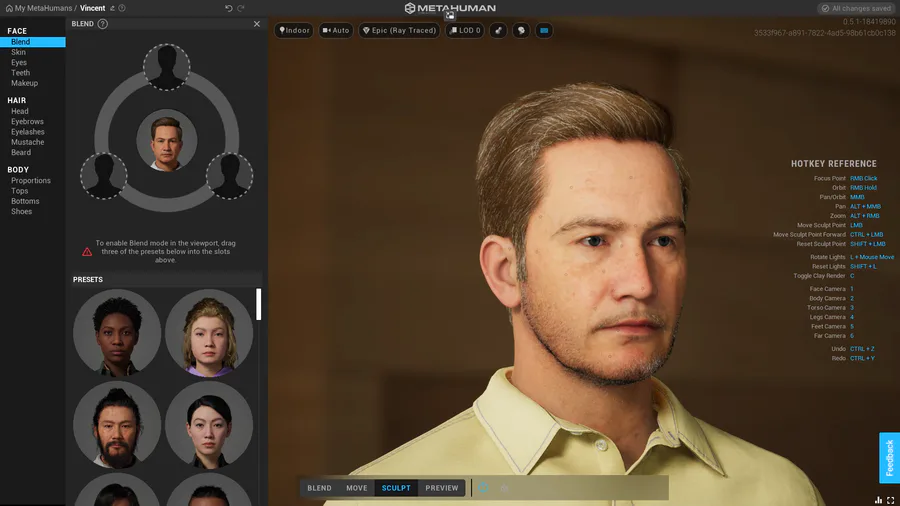This screenshot has width=900, height=506.
Task: Open the Head hair section
Action: click(x=20, y=111)
